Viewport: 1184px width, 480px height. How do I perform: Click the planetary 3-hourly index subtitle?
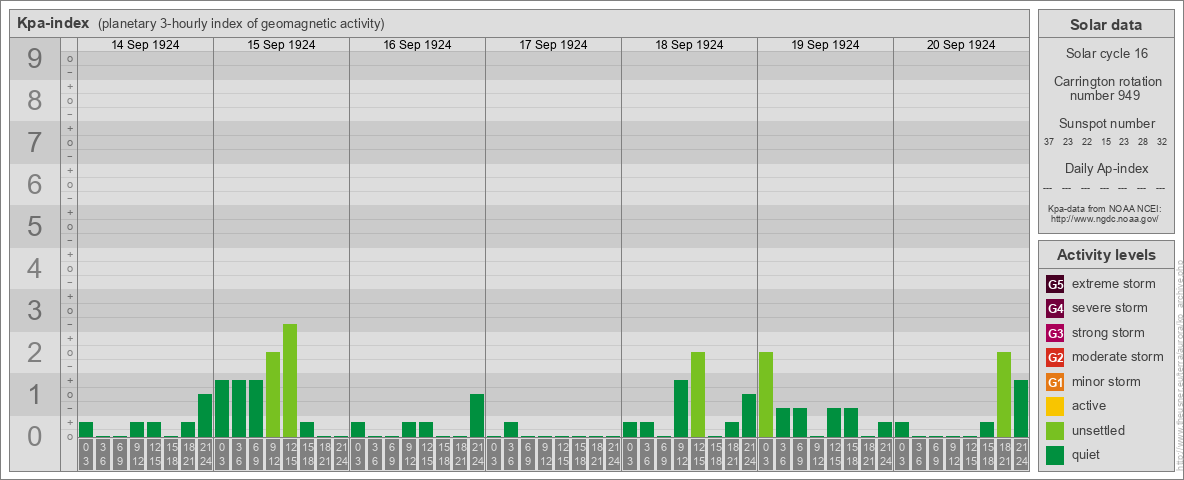(x=241, y=24)
